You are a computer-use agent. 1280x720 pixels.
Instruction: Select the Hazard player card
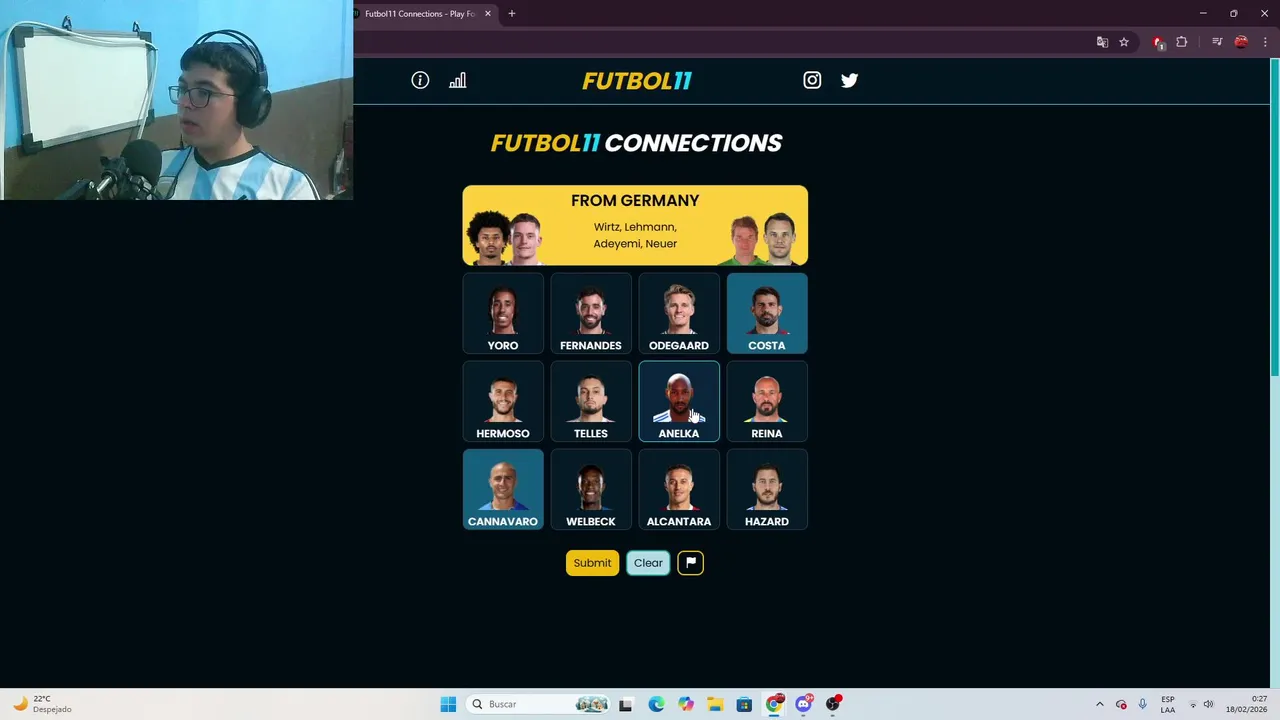pos(767,489)
